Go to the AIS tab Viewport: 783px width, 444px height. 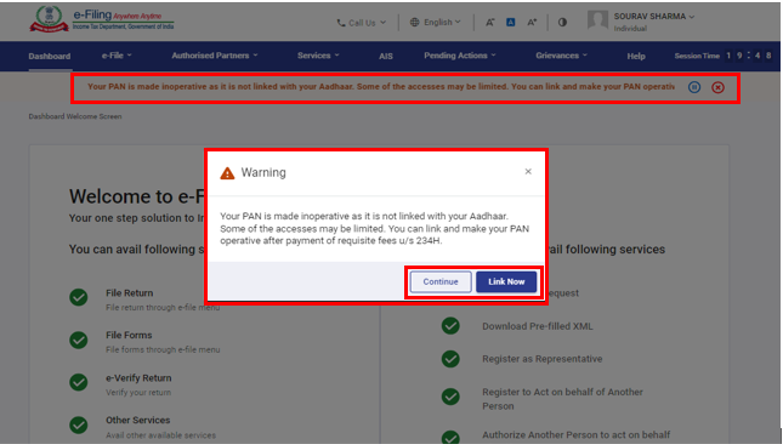click(x=386, y=56)
